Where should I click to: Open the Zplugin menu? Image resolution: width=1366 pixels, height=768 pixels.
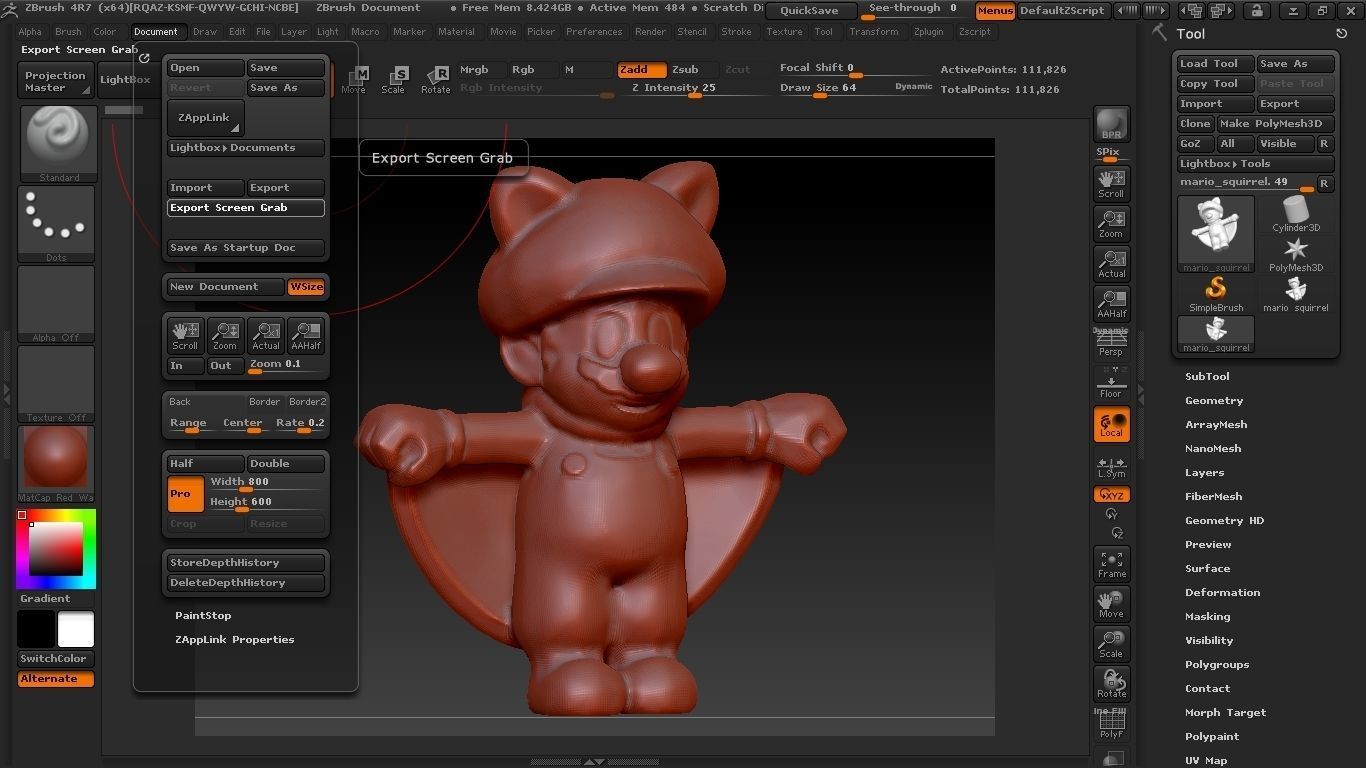point(928,32)
